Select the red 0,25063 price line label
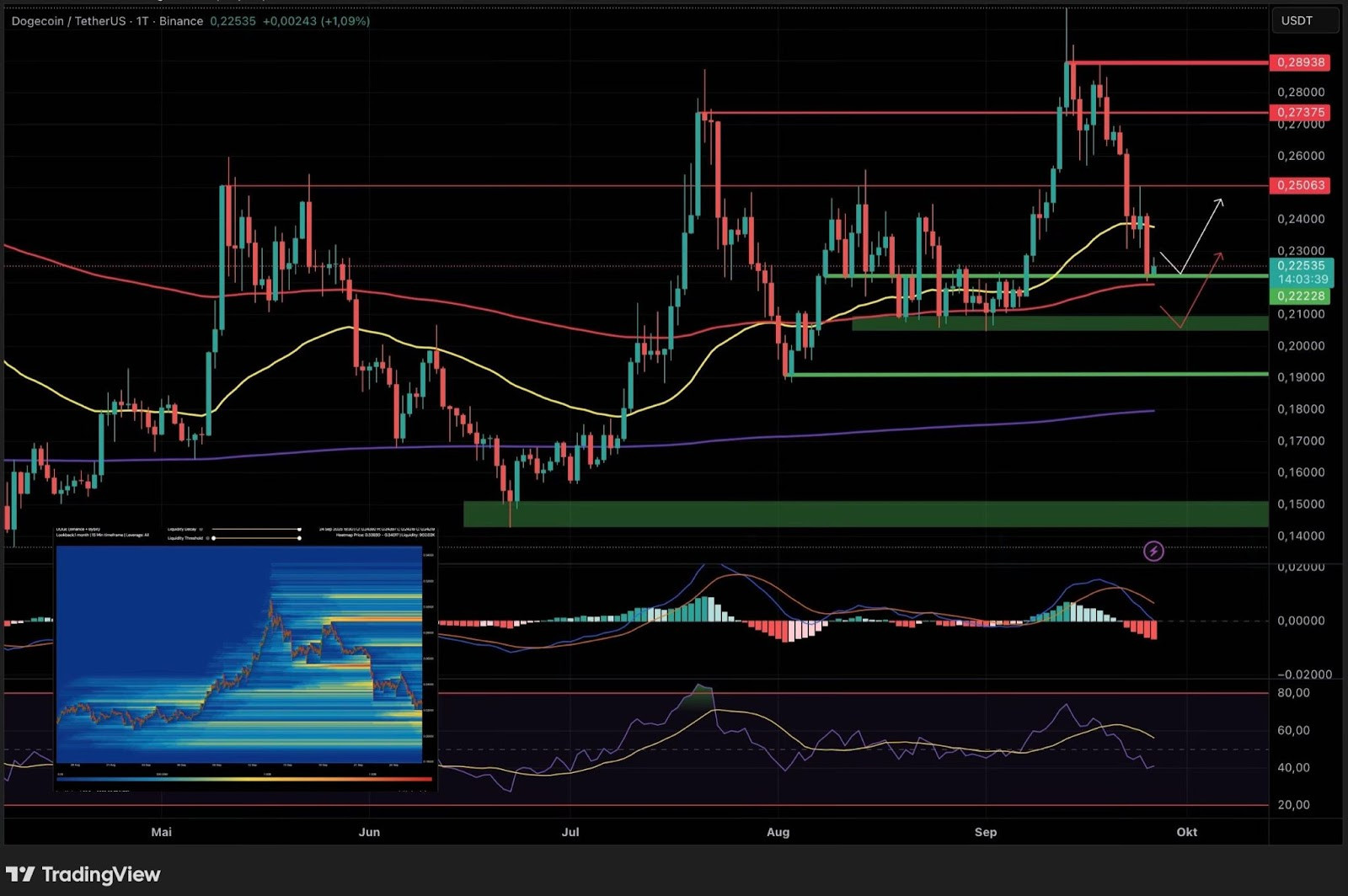Image resolution: width=1348 pixels, height=896 pixels. coord(1300,185)
